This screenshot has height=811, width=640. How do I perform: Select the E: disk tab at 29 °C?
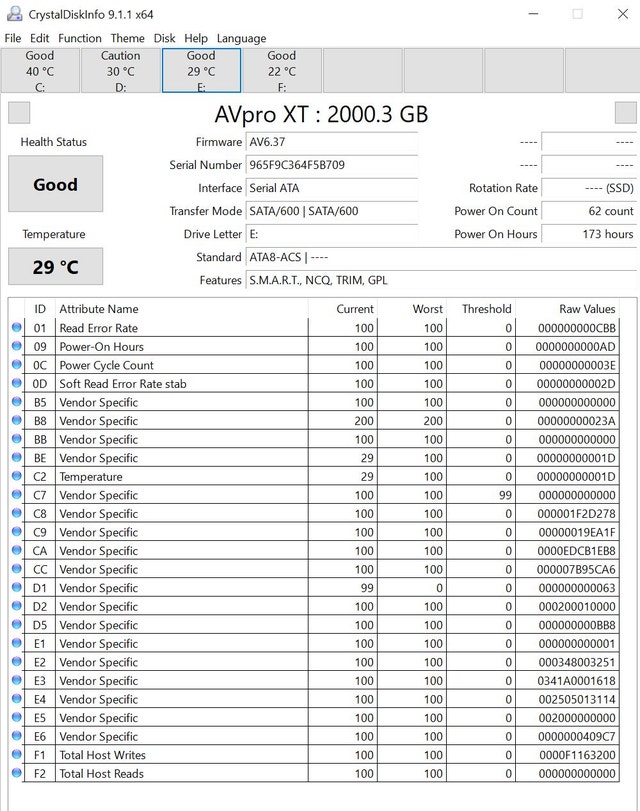pyautogui.click(x=201, y=71)
